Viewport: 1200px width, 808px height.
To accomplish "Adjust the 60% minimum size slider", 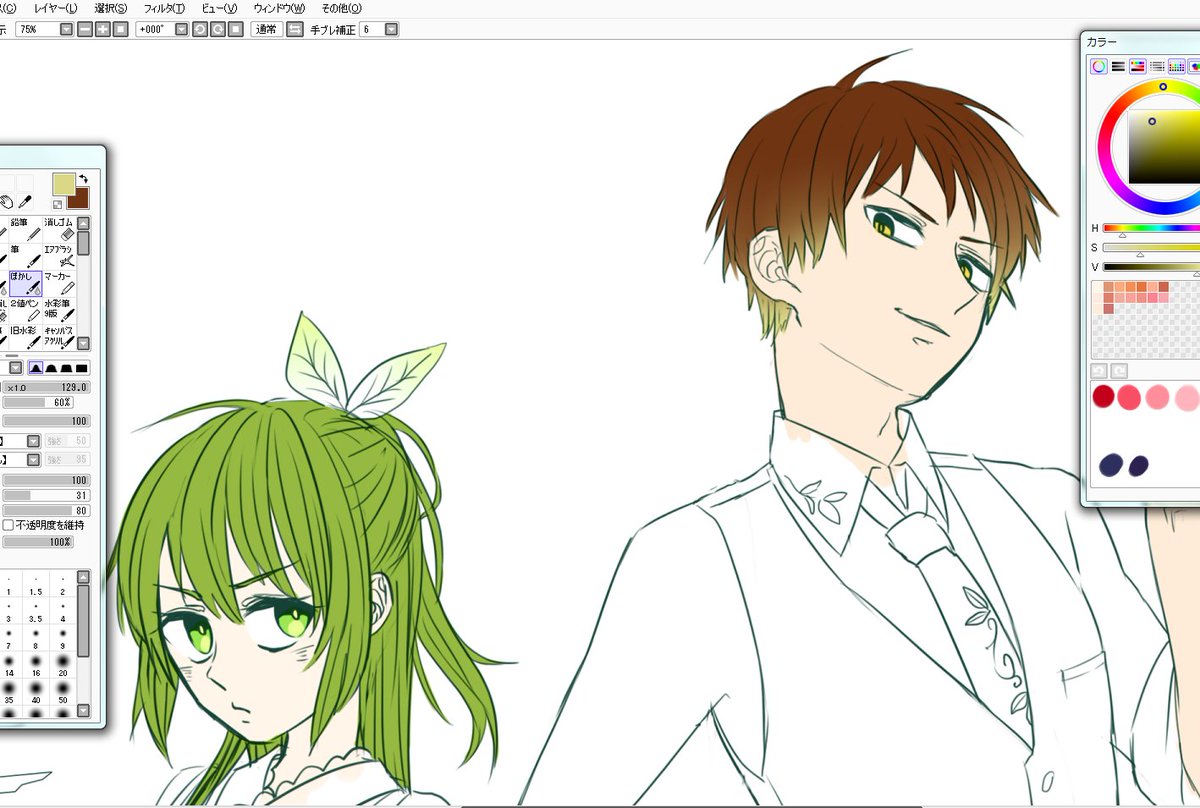I will [x=38, y=402].
